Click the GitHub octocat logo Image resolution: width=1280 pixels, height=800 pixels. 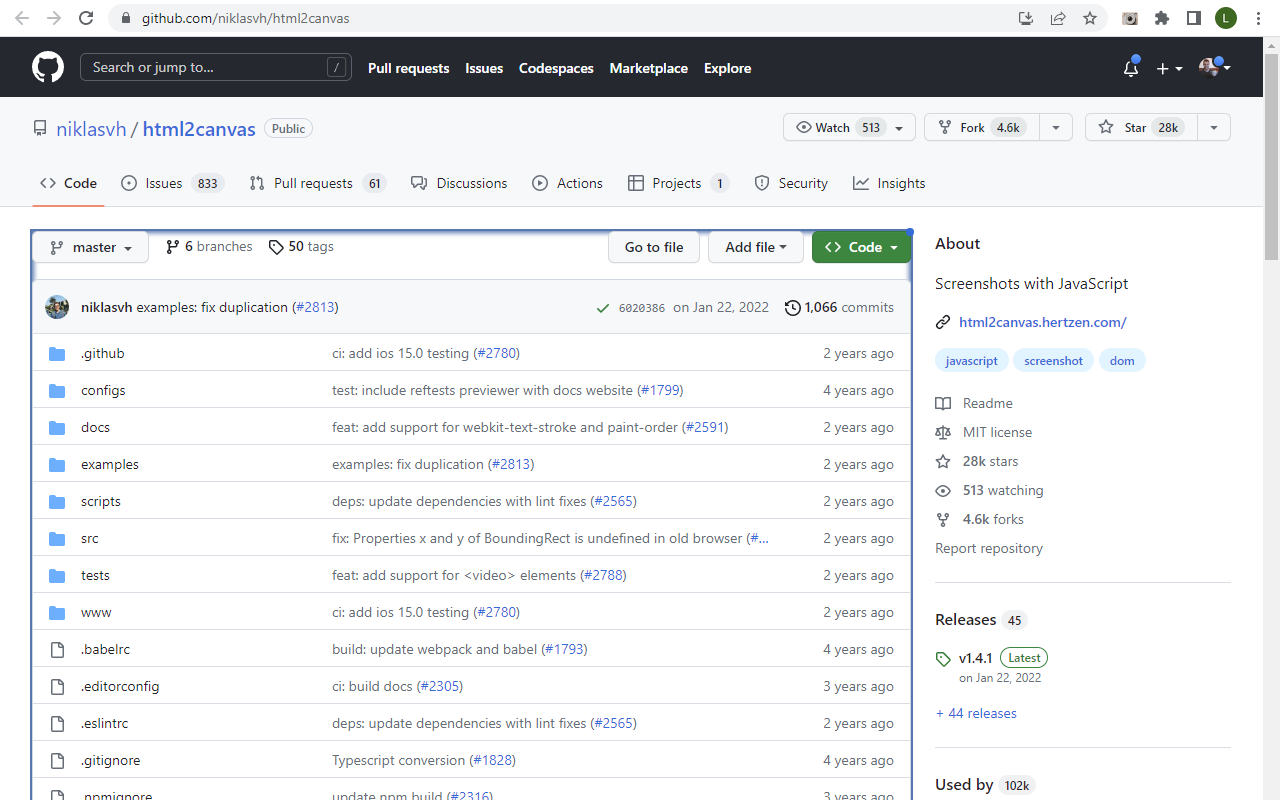48,67
